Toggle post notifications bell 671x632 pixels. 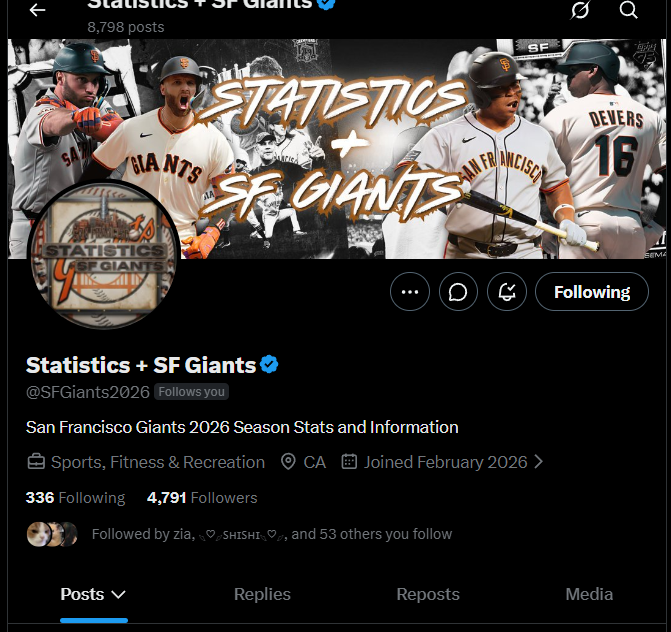(507, 292)
